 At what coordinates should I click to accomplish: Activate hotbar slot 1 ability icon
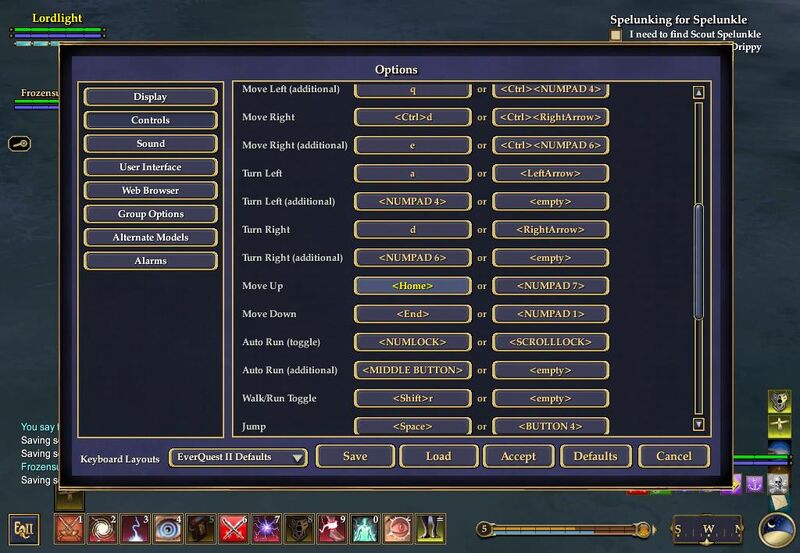69,527
